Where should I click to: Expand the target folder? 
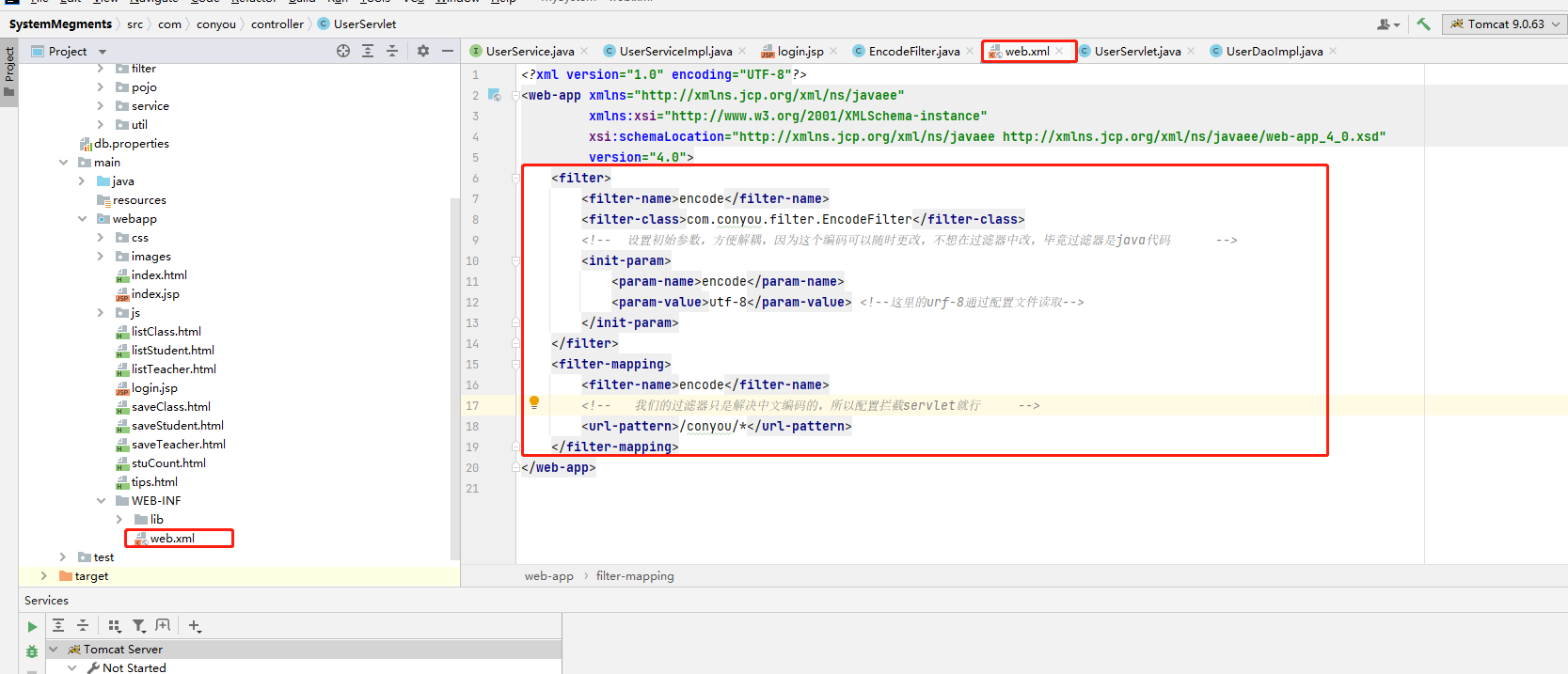pyautogui.click(x=44, y=576)
